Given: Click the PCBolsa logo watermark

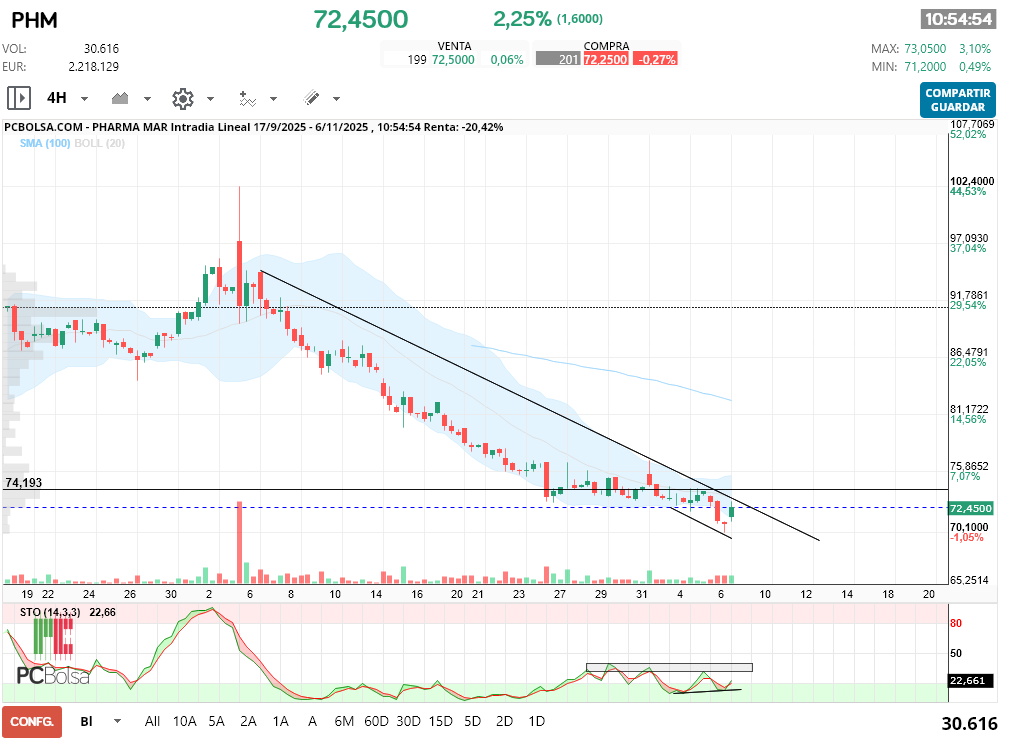Looking at the screenshot, I should pyautogui.click(x=52, y=675).
